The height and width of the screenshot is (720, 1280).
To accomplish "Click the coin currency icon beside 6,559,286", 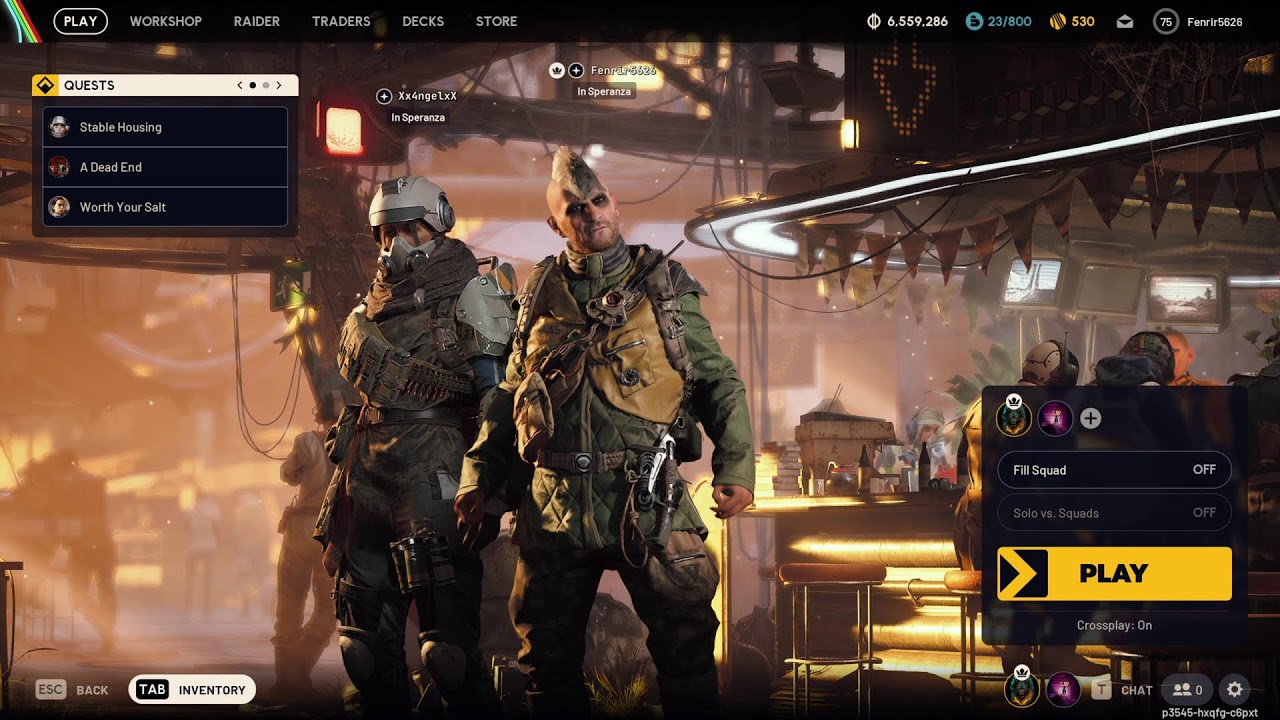I will point(873,21).
